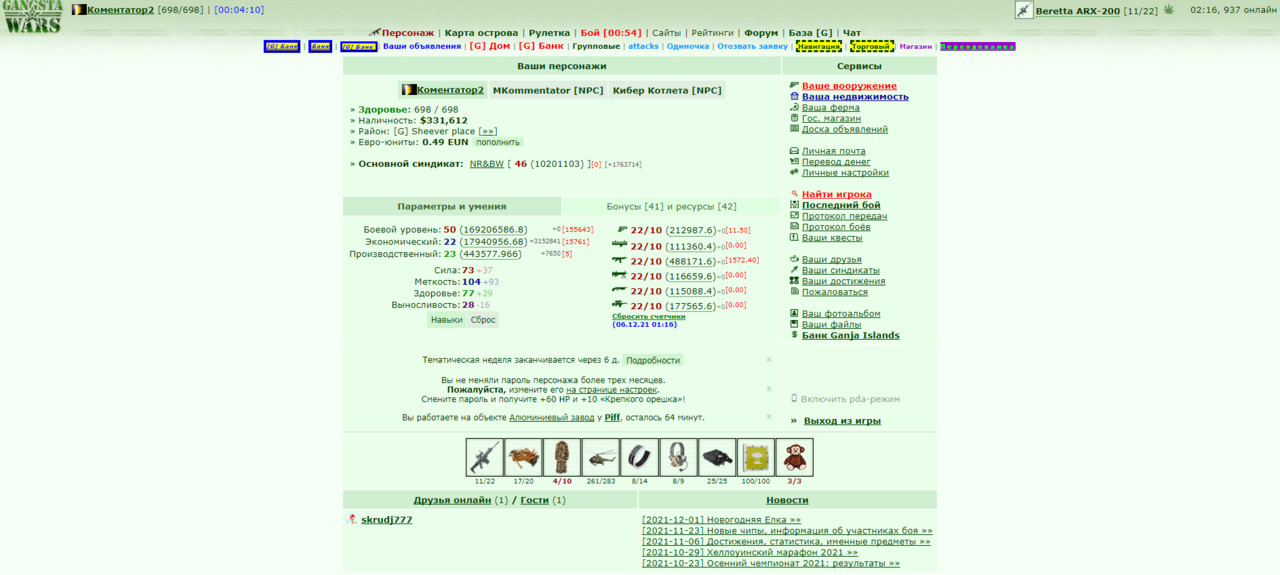1280x575 pixels.
Task: Open the helicopter slot 261/283
Action: point(601,457)
